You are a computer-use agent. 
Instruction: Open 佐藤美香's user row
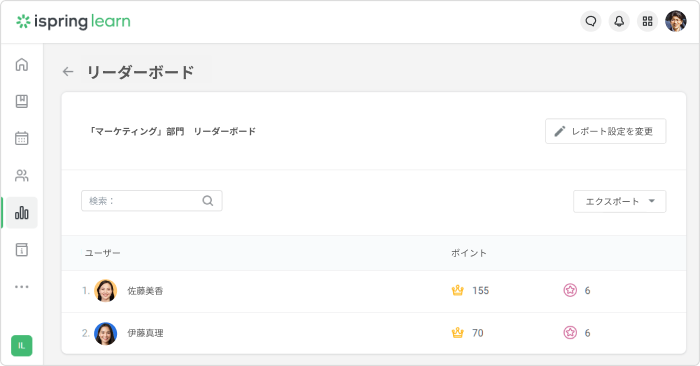click(x=374, y=291)
